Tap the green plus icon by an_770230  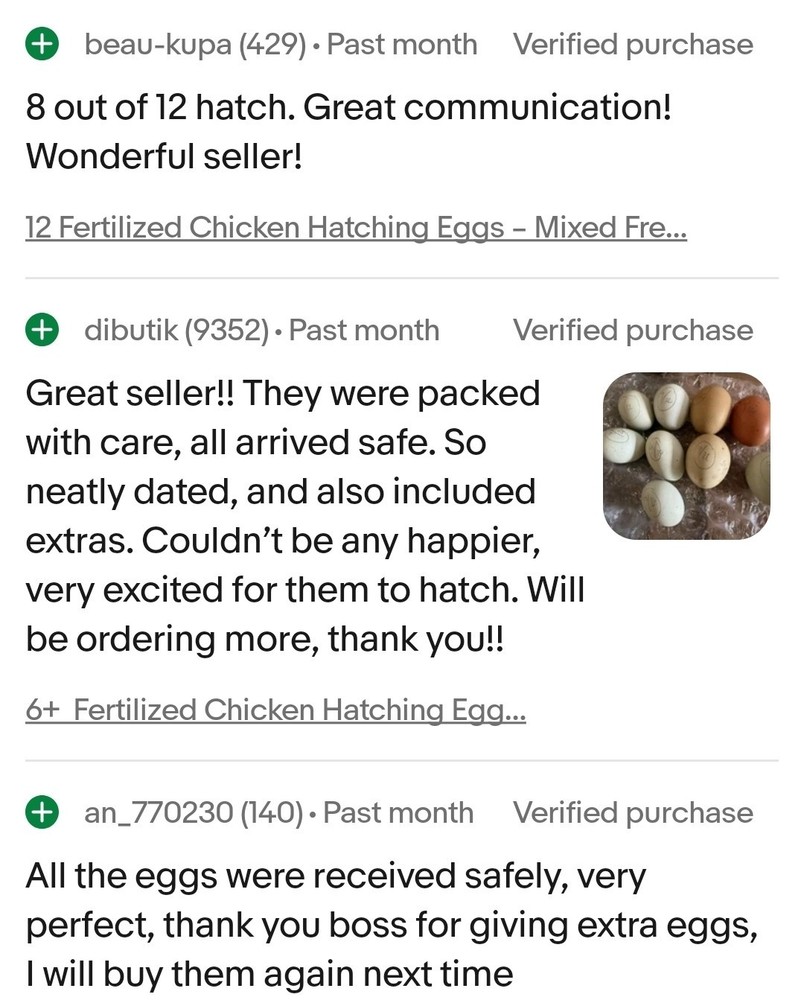(42, 813)
